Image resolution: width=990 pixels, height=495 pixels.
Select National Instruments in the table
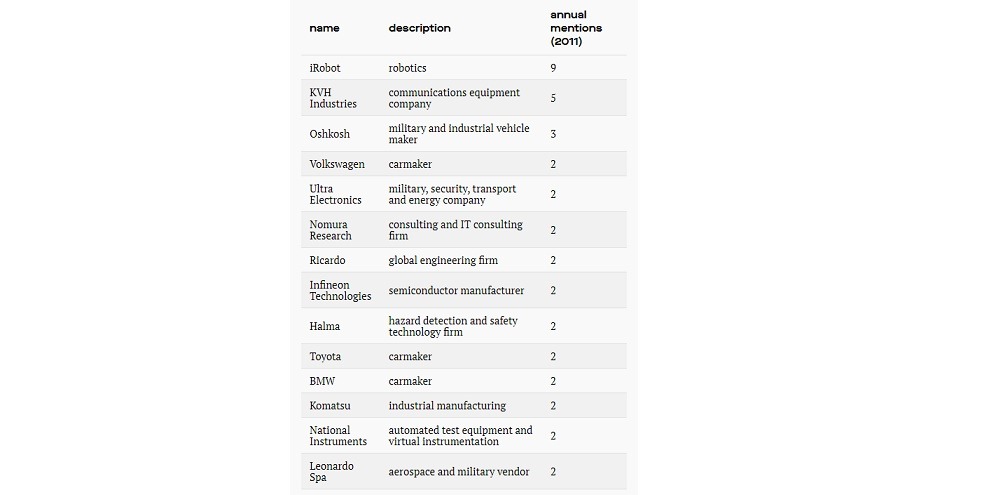pyautogui.click(x=338, y=436)
